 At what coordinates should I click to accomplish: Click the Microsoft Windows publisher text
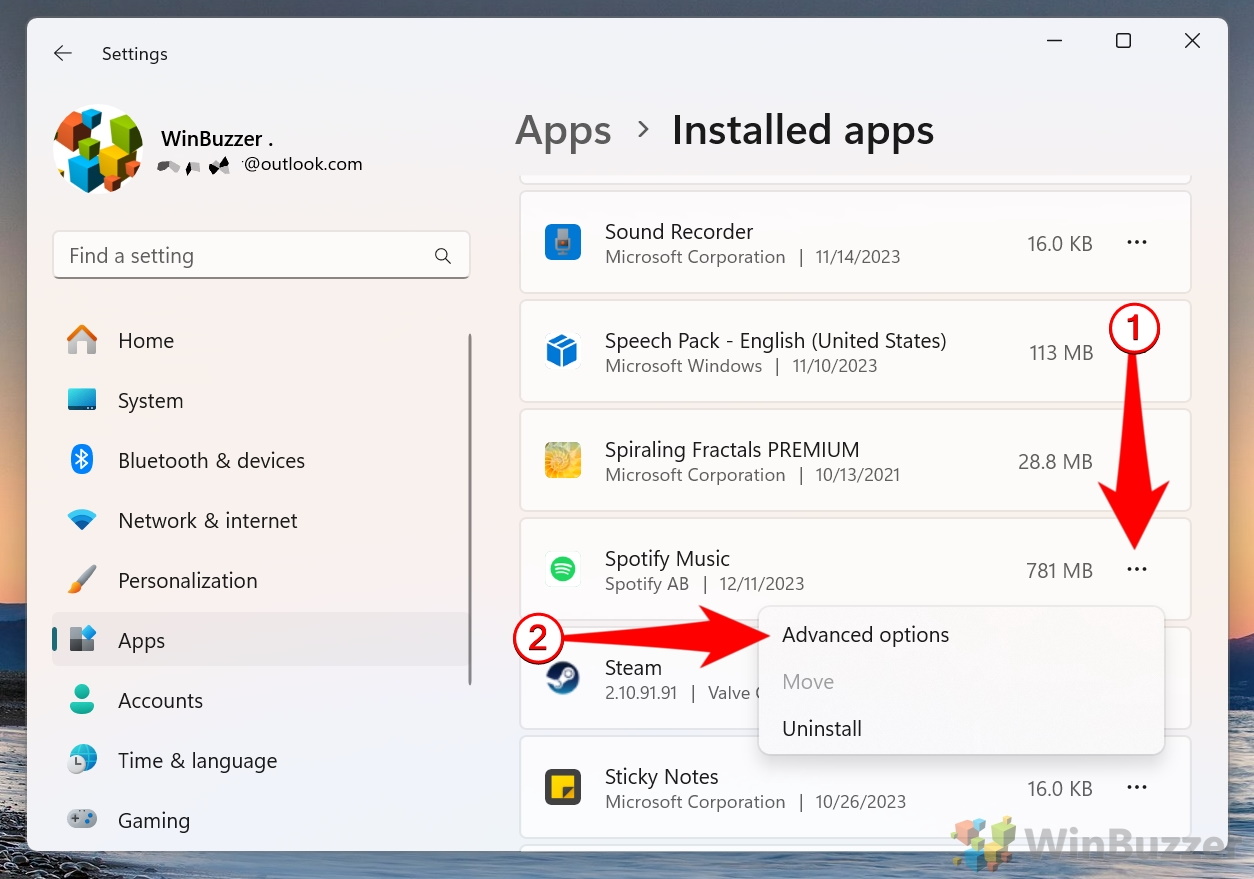[x=684, y=366]
